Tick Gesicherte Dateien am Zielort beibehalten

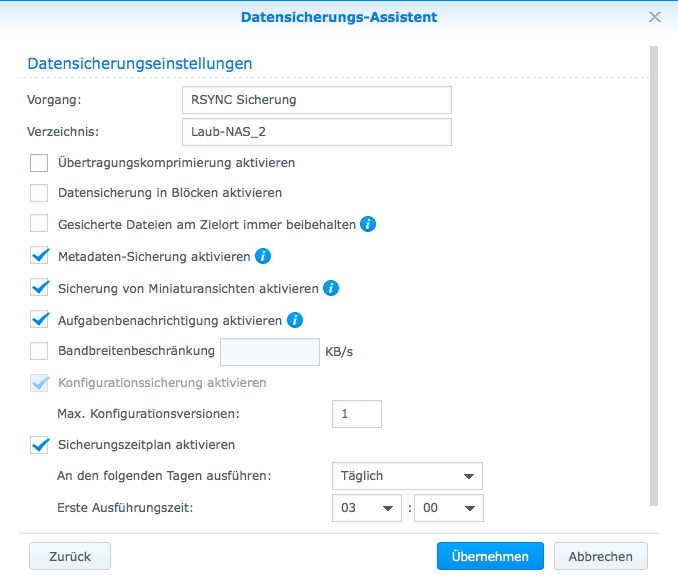(39, 224)
